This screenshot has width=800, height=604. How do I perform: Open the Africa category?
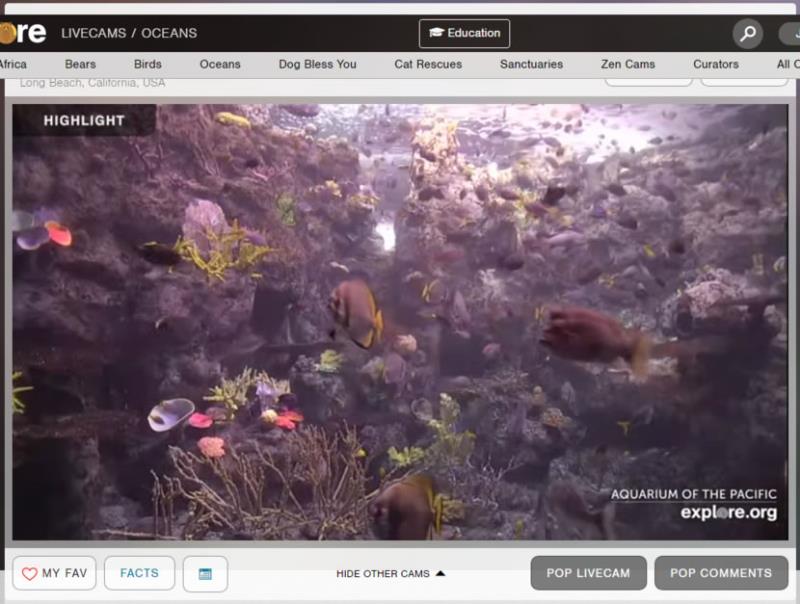click(13, 64)
